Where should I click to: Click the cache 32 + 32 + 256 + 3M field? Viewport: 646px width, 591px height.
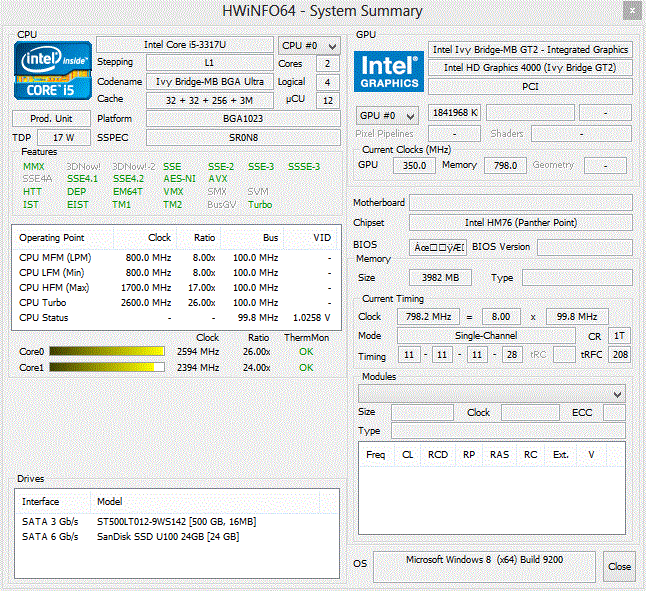tap(210, 100)
